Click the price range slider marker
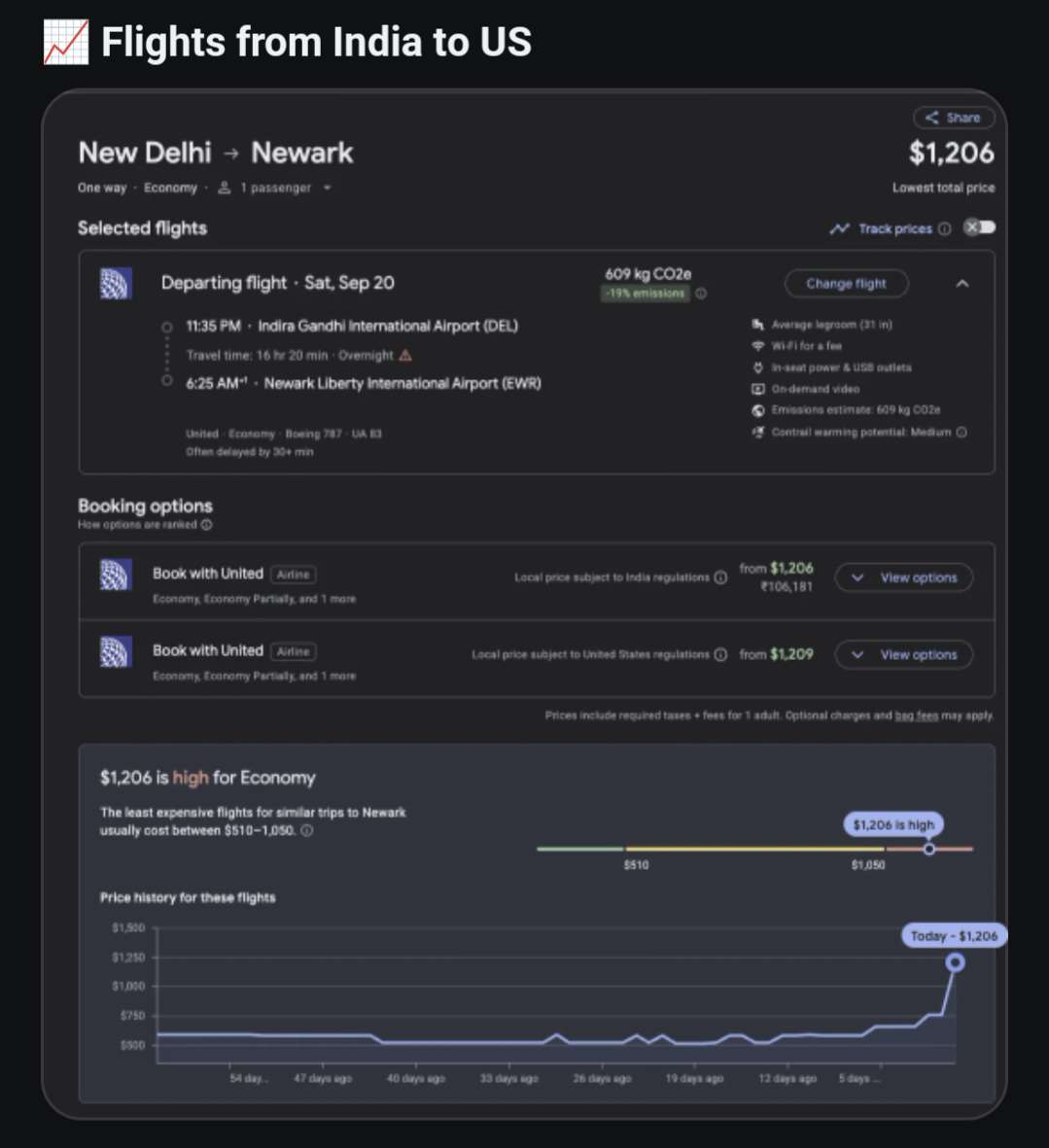1049x1148 pixels. [929, 850]
